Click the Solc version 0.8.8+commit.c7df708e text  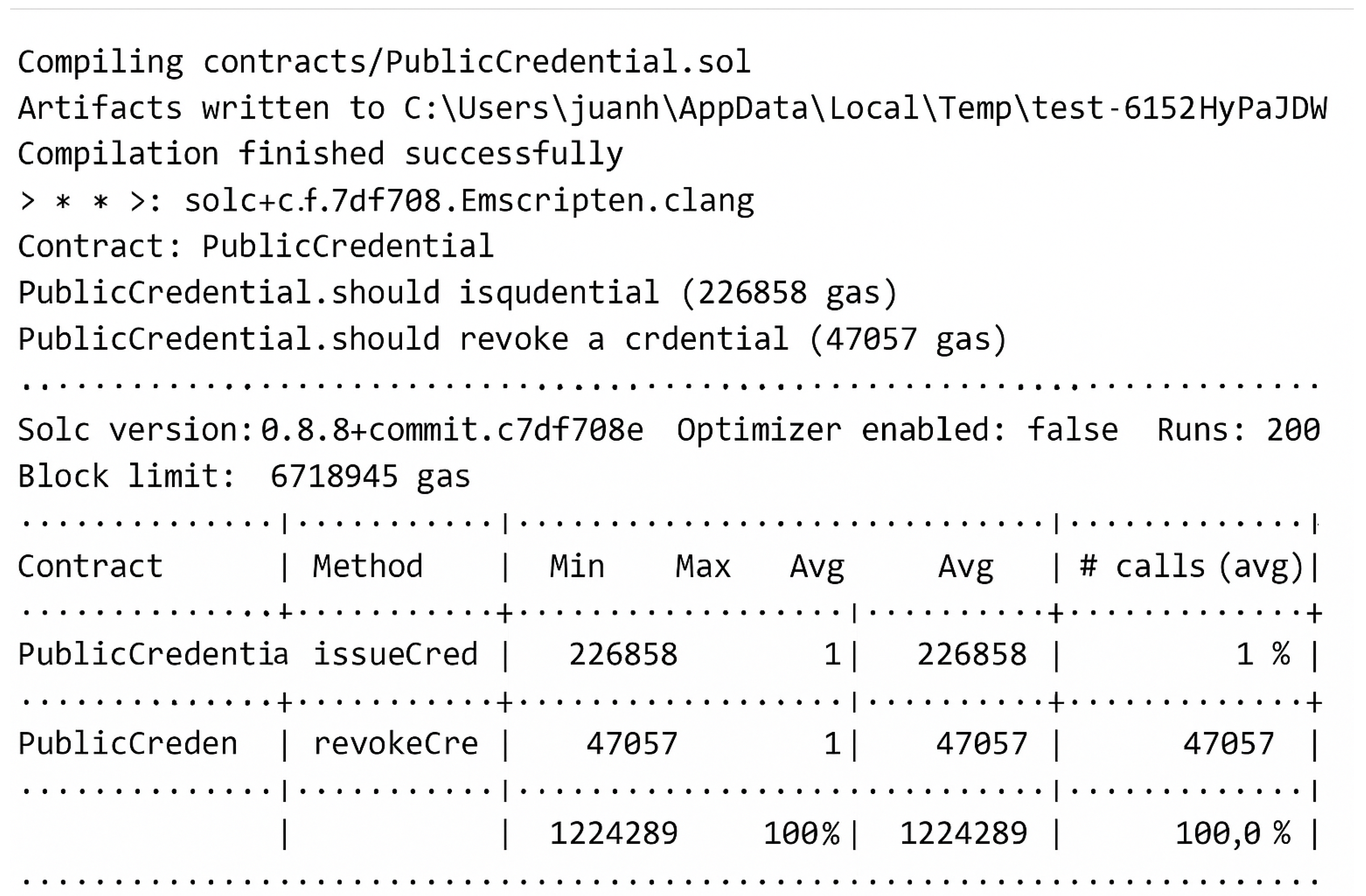click(331, 430)
